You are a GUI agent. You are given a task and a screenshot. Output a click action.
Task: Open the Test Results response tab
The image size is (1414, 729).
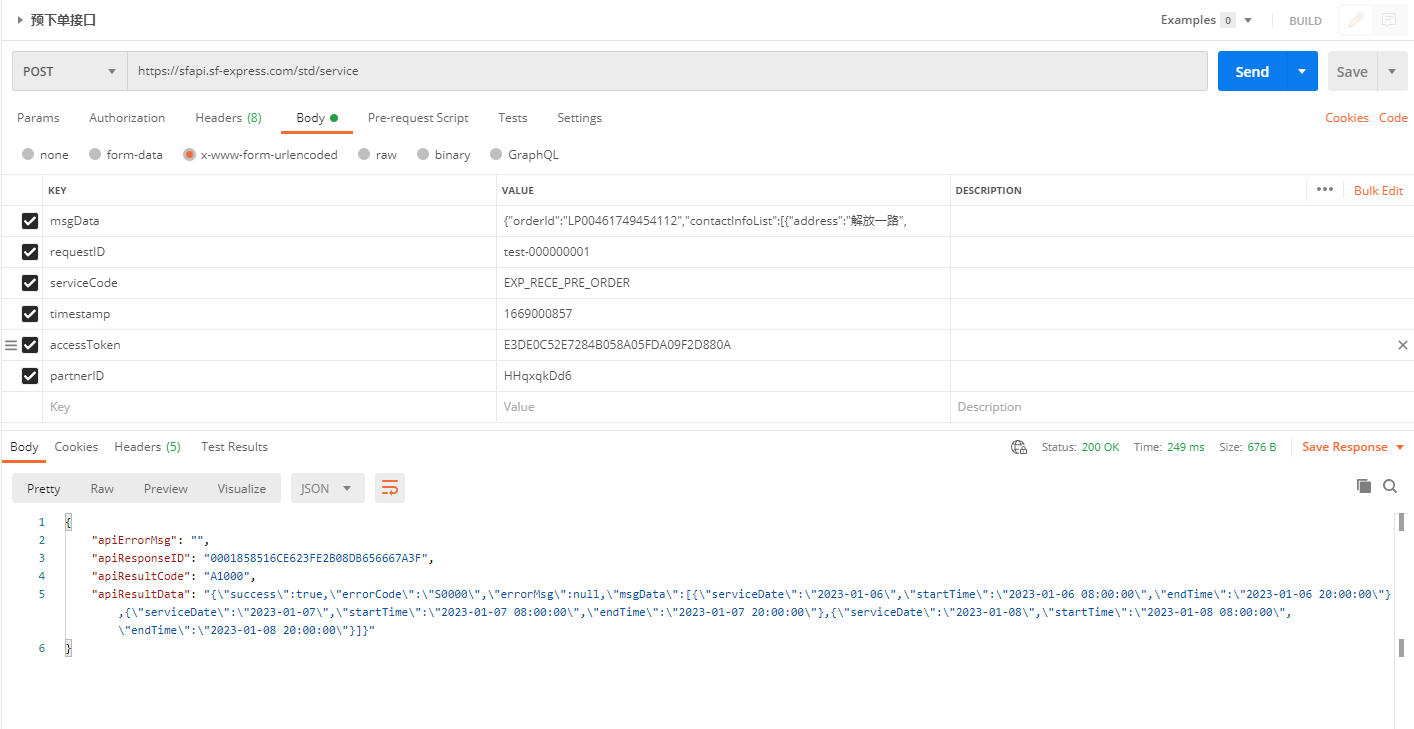pyautogui.click(x=234, y=447)
